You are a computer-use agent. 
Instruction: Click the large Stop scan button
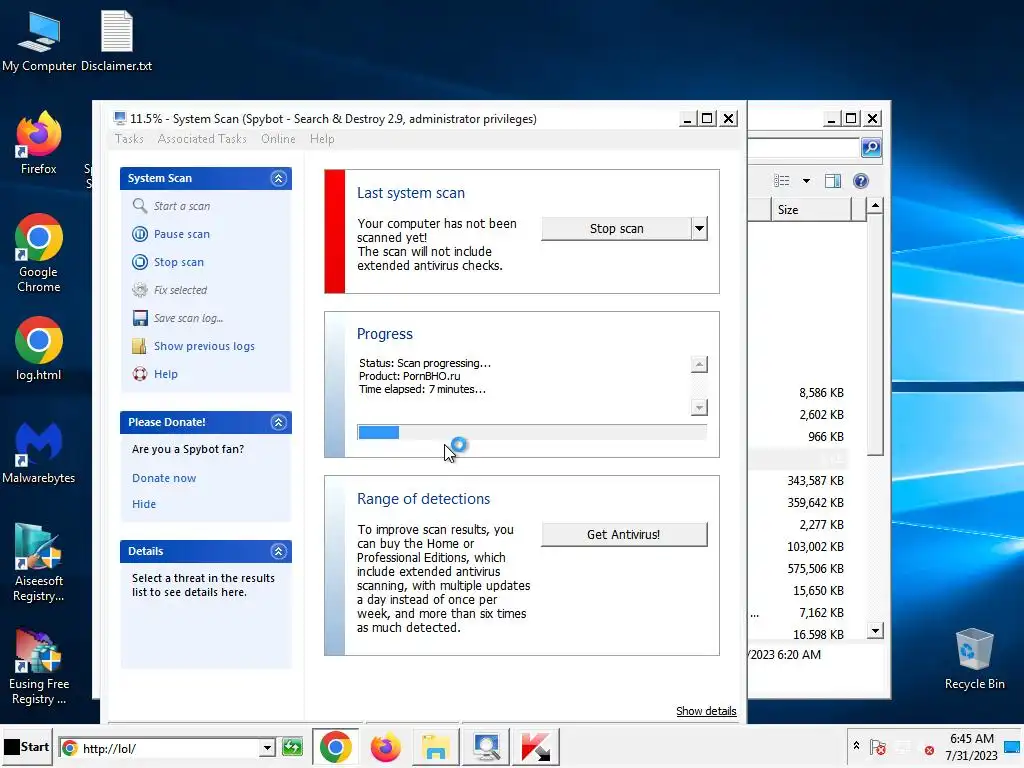click(x=616, y=229)
